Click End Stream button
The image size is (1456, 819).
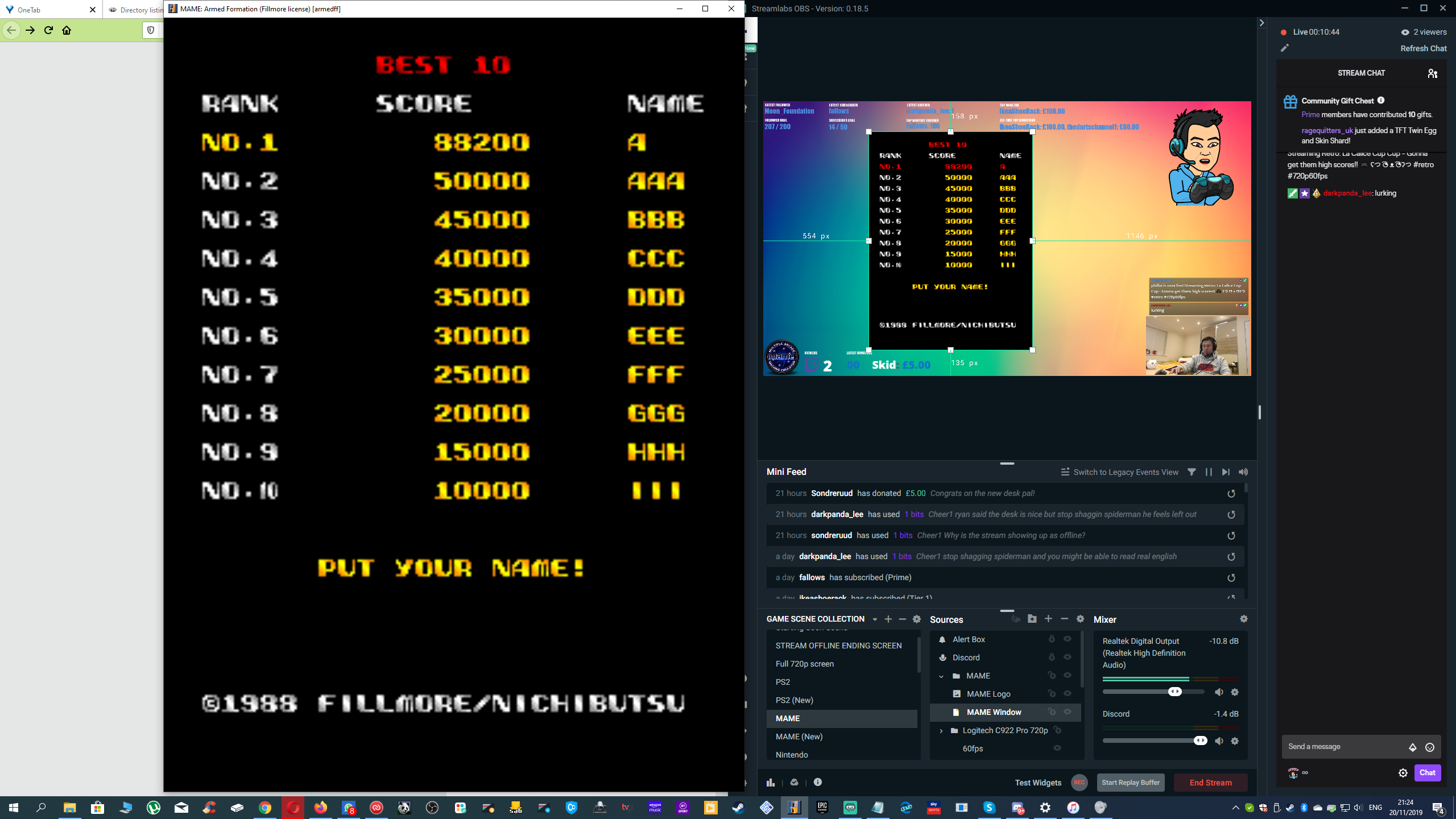[x=1210, y=783]
